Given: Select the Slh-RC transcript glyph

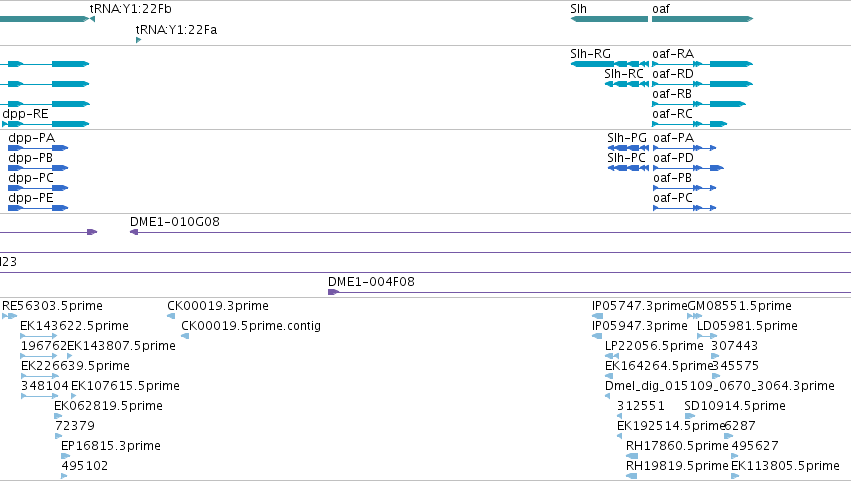Looking at the screenshot, I should tap(626, 84).
